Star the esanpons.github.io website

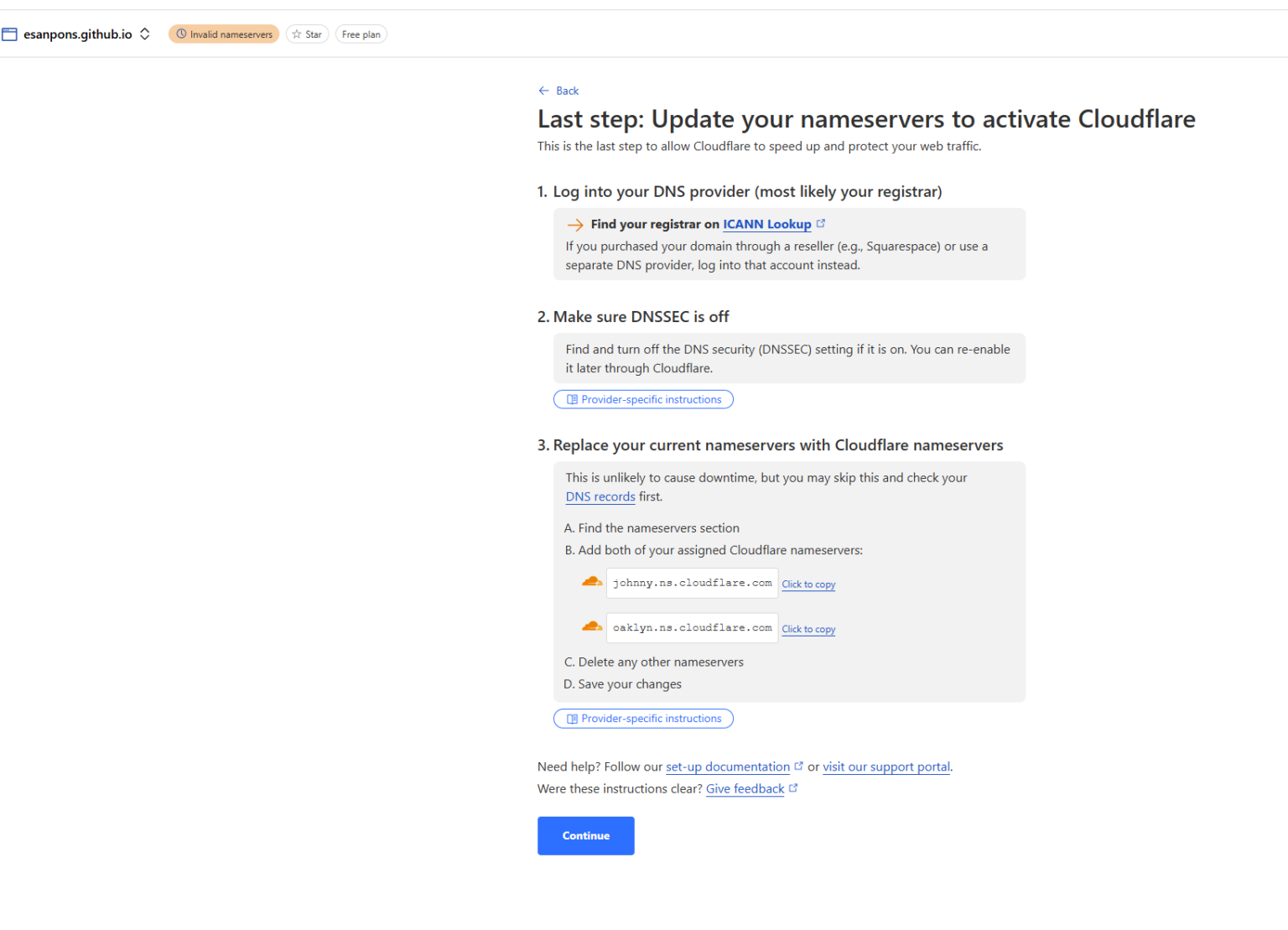point(307,34)
